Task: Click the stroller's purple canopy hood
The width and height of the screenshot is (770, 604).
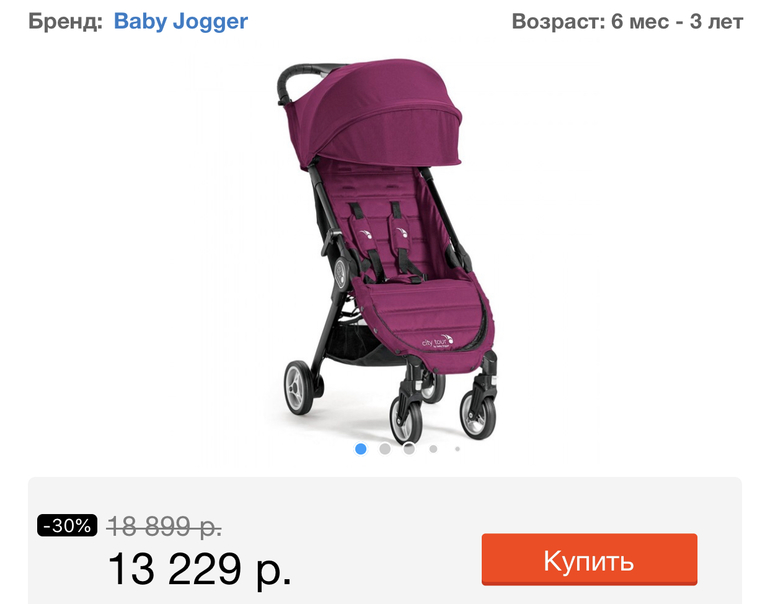Action: (x=376, y=118)
